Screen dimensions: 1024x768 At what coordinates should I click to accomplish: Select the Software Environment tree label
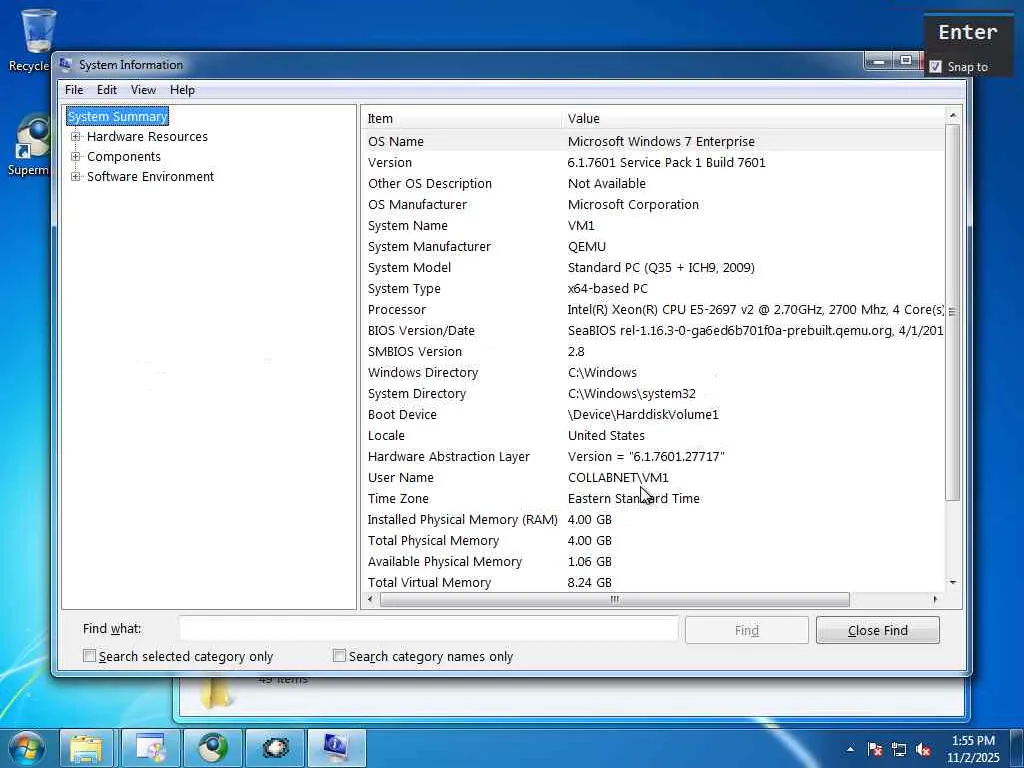150,176
